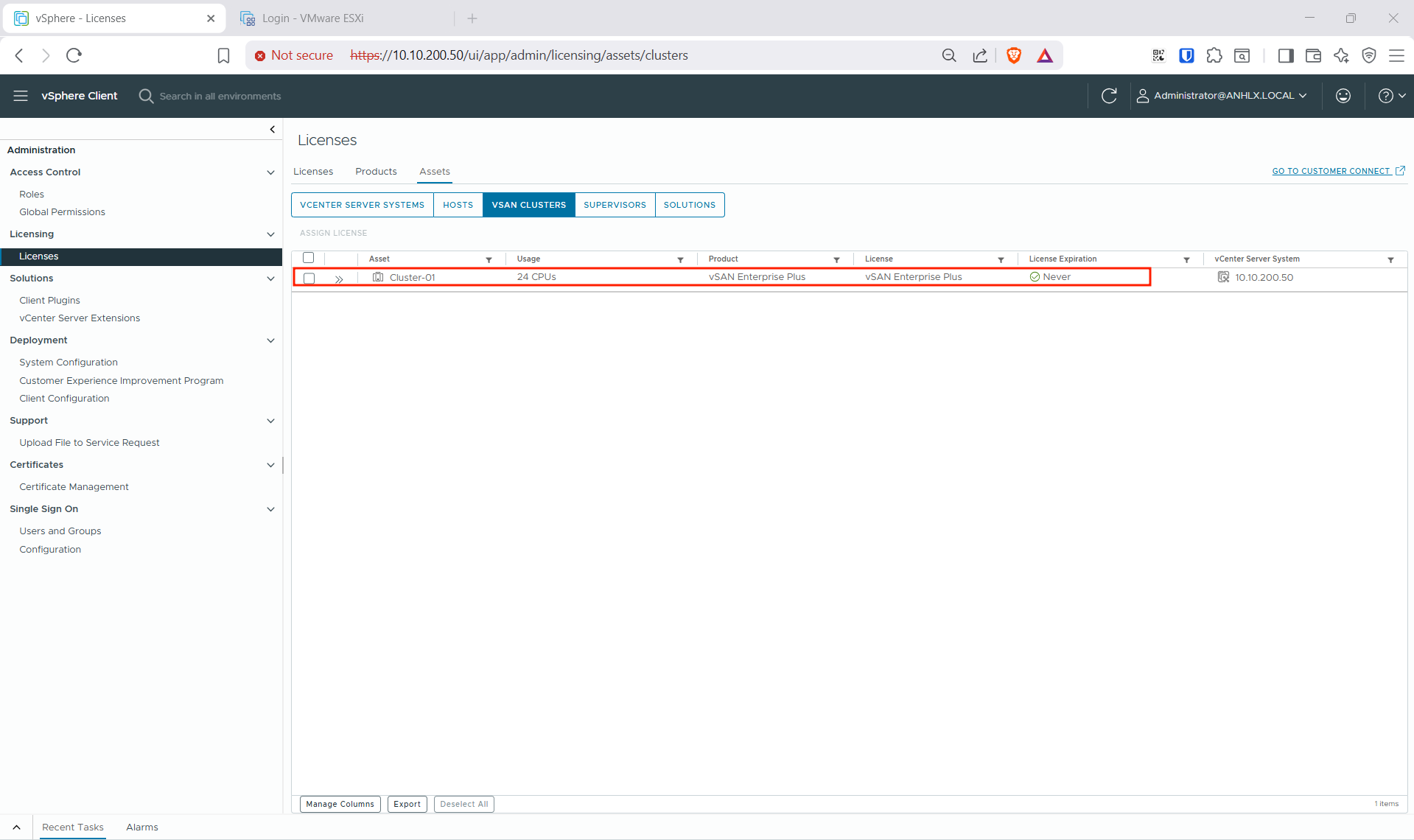Open the Administrator@ANHLX.LOCAL user dropdown
1414x840 pixels.
pos(1222,96)
